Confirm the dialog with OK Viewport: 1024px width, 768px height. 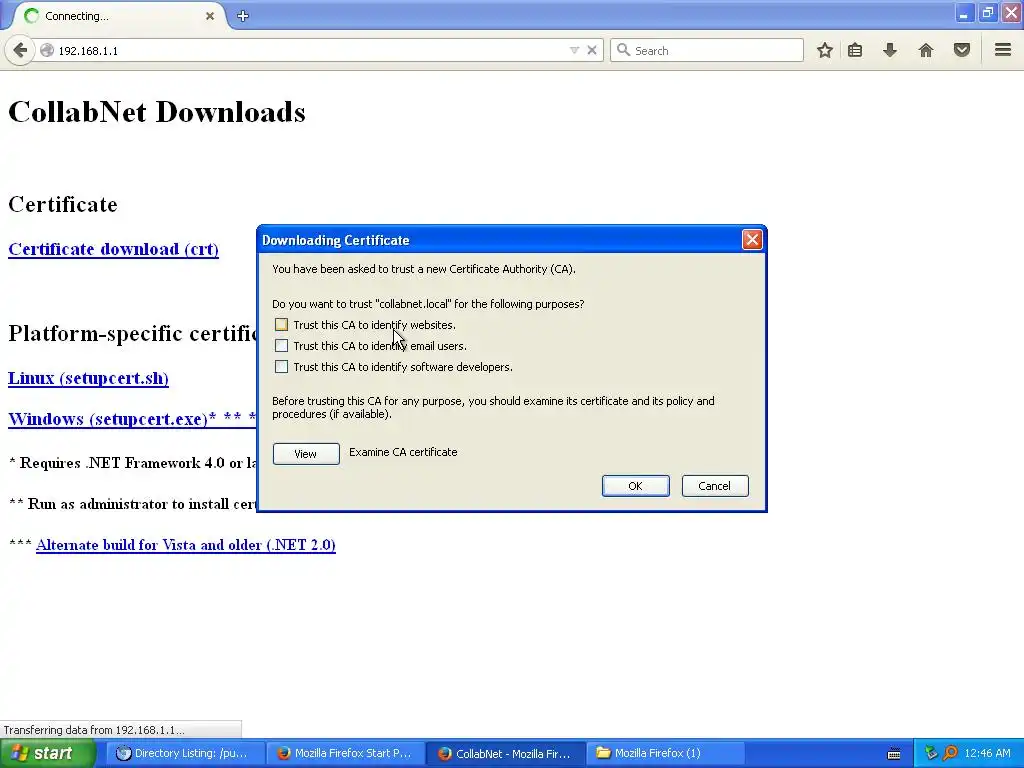(635, 486)
